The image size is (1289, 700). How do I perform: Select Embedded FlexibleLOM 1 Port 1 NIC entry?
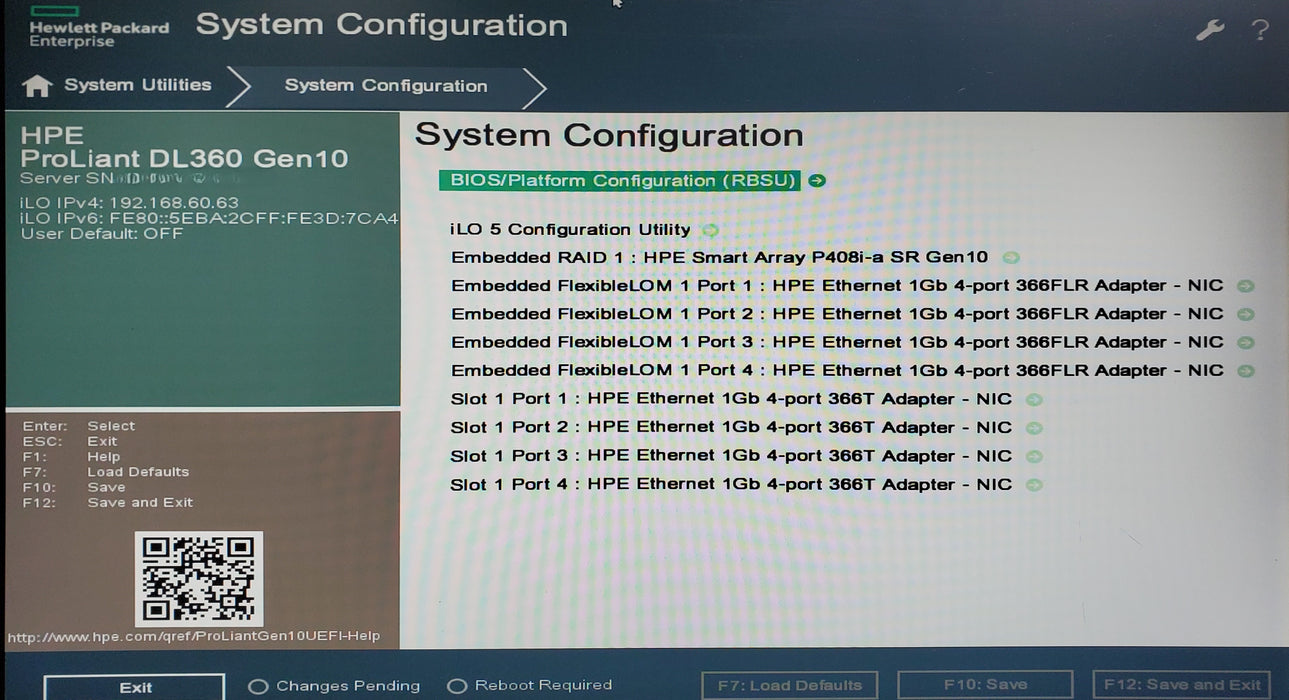(838, 286)
